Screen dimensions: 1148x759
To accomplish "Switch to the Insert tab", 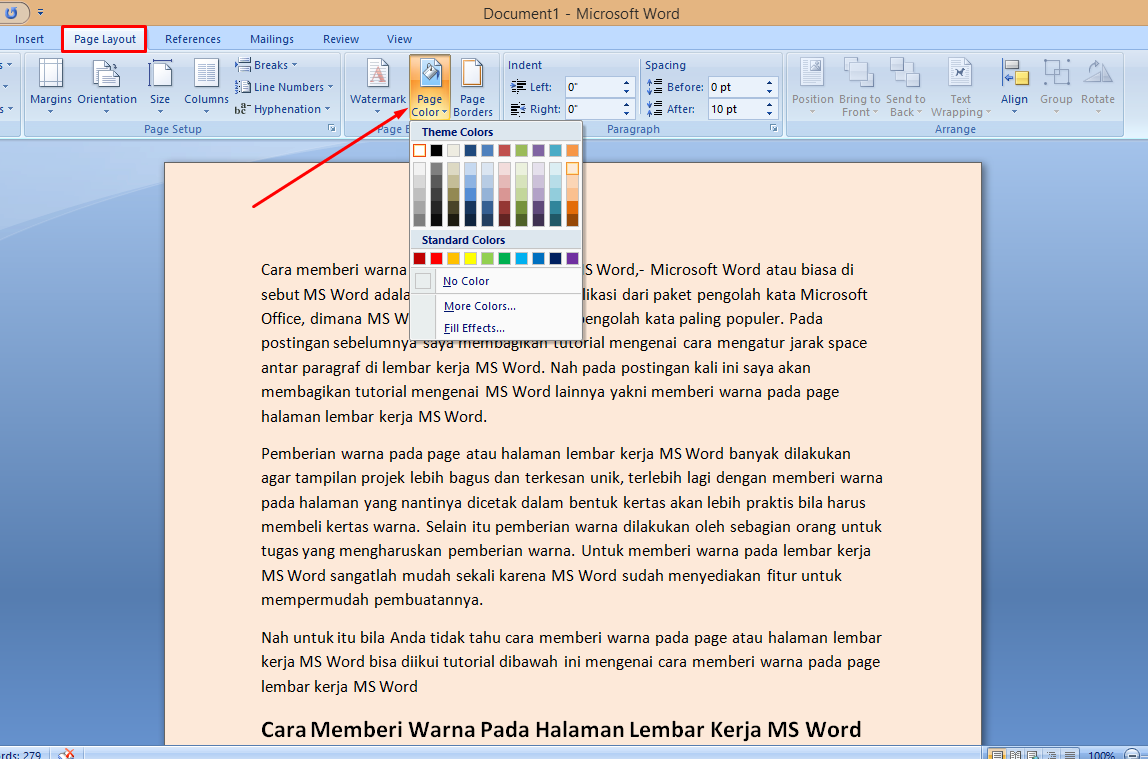I will tap(29, 39).
